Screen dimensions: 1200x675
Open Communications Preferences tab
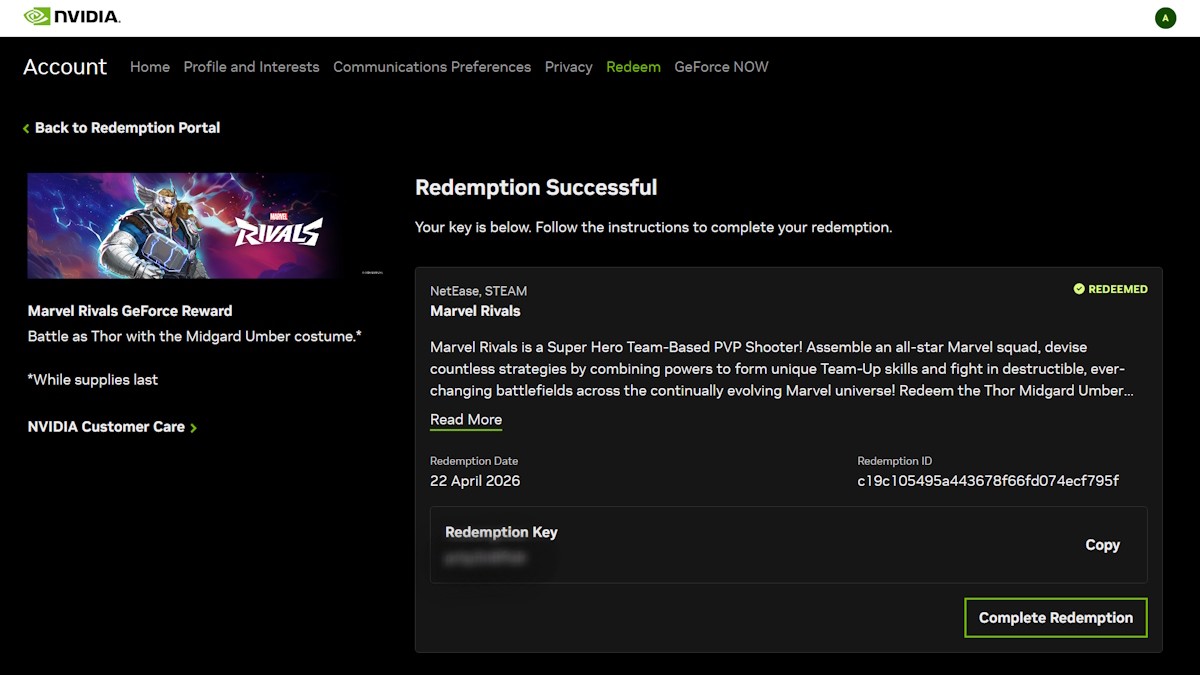tap(432, 67)
